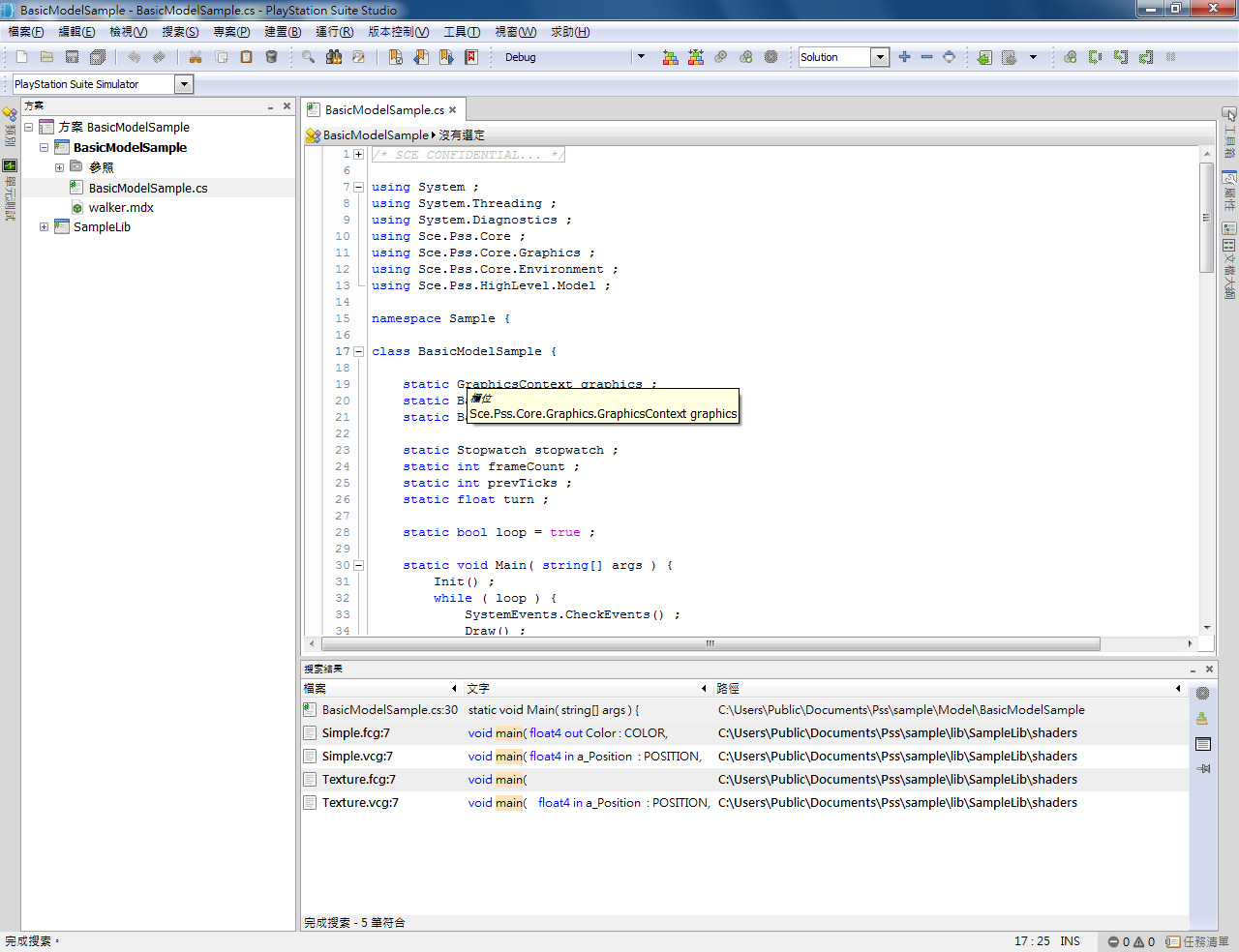Click the blue minus toolbar icon
This screenshot has width=1239, height=952.
(926, 57)
